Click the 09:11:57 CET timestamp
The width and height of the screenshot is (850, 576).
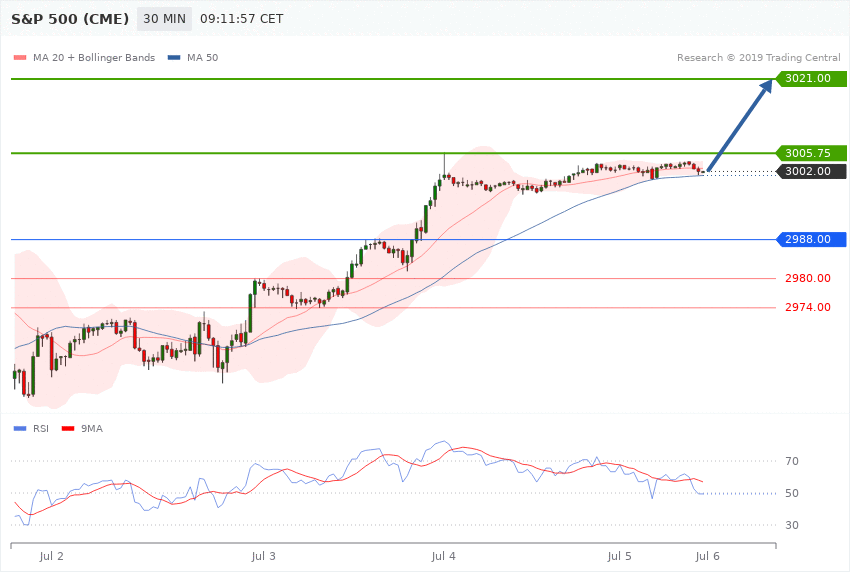coord(242,19)
